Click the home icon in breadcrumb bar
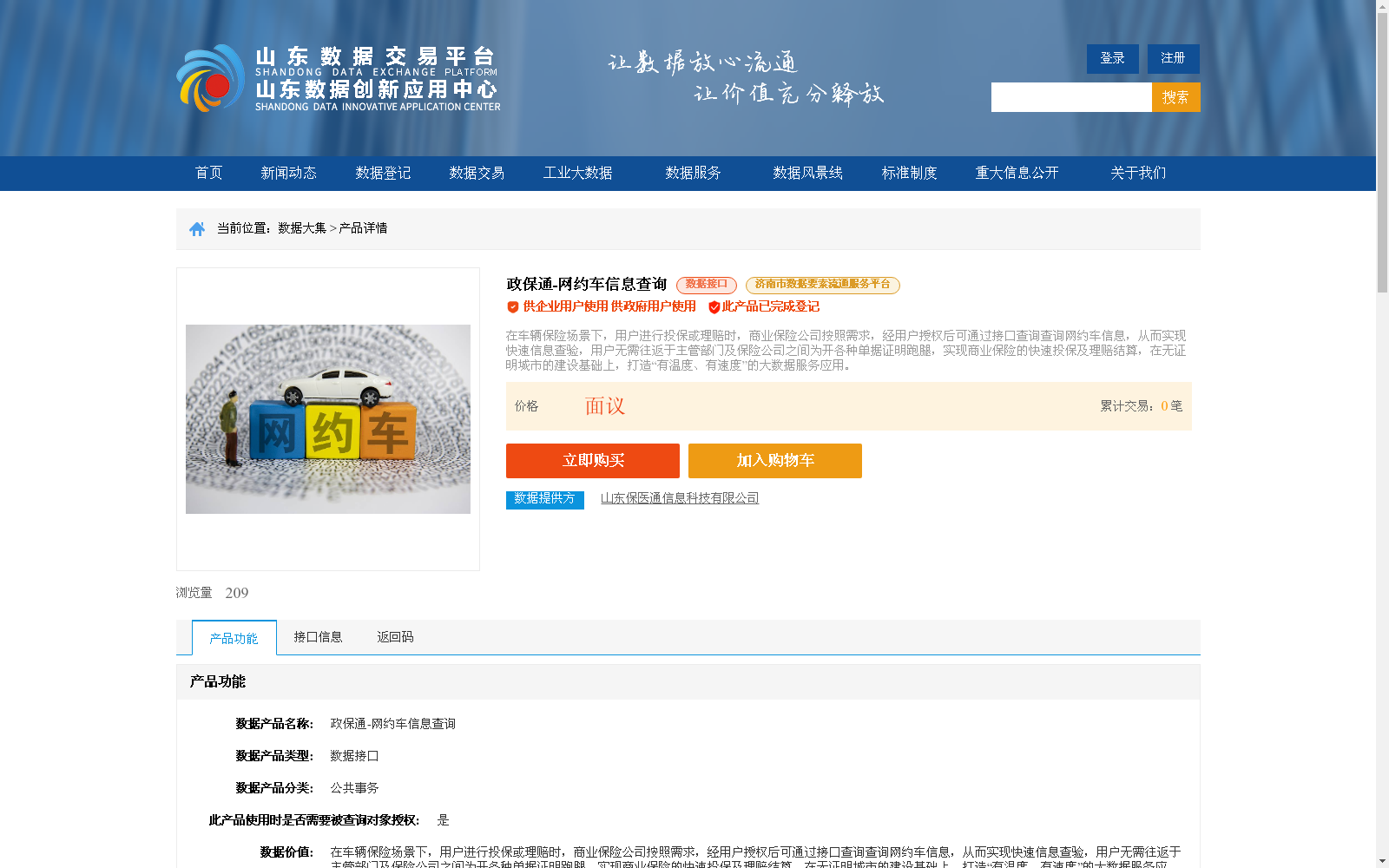 (x=197, y=228)
